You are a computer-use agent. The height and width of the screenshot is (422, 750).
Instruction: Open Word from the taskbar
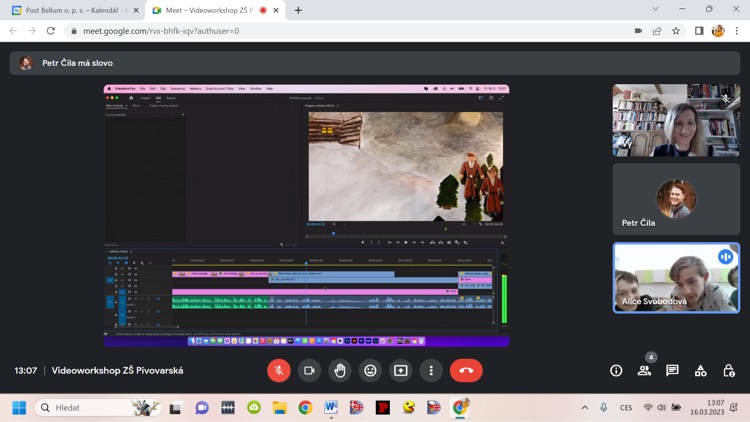point(331,408)
